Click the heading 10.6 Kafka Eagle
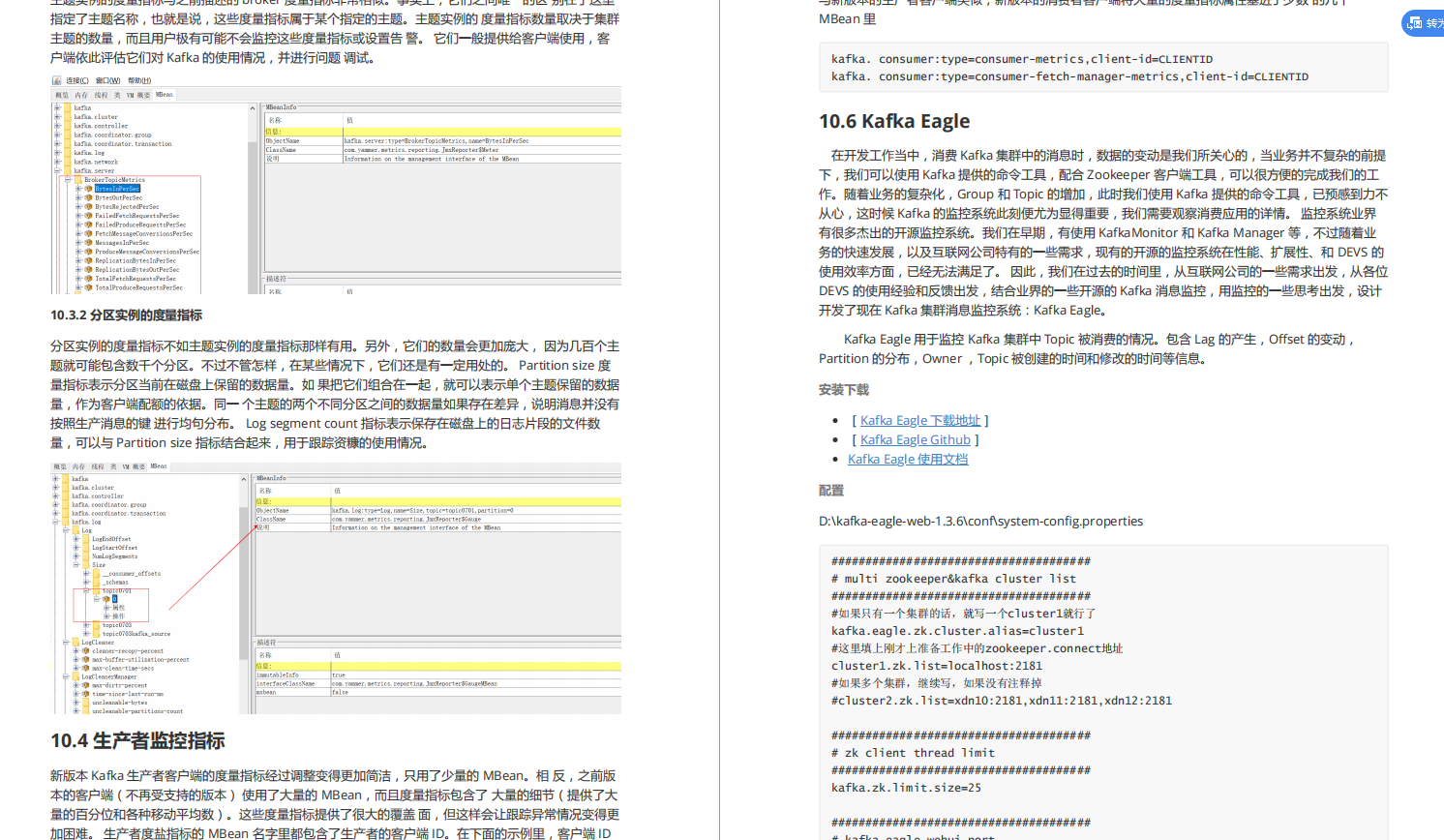Screen dimensions: 1444x840 point(894,121)
